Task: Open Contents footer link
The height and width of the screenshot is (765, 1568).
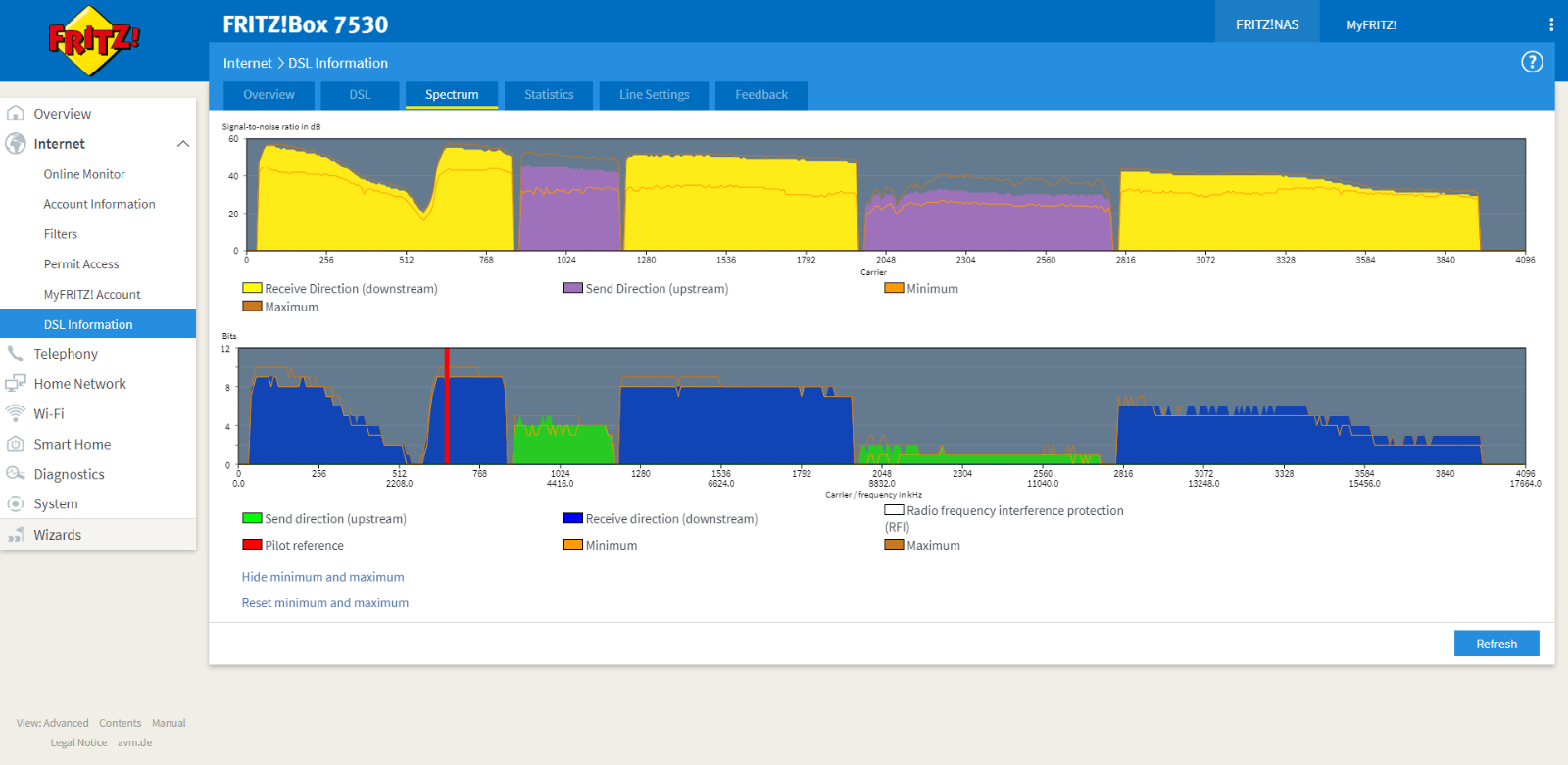Action: coord(120,723)
